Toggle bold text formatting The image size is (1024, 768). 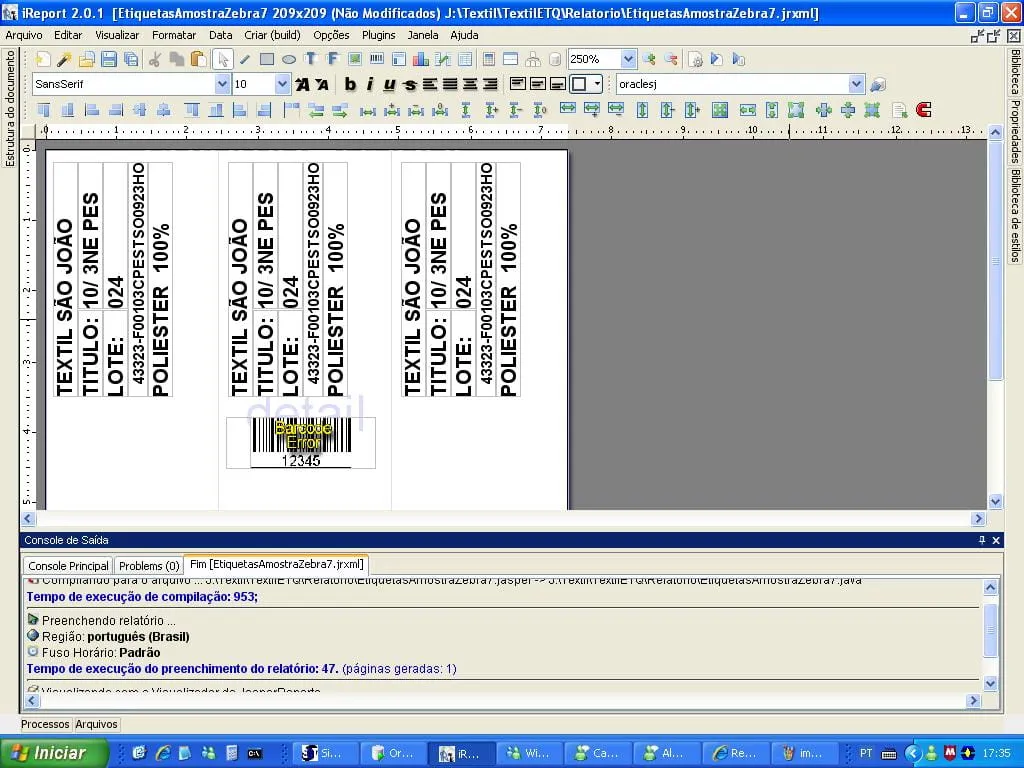click(x=350, y=84)
